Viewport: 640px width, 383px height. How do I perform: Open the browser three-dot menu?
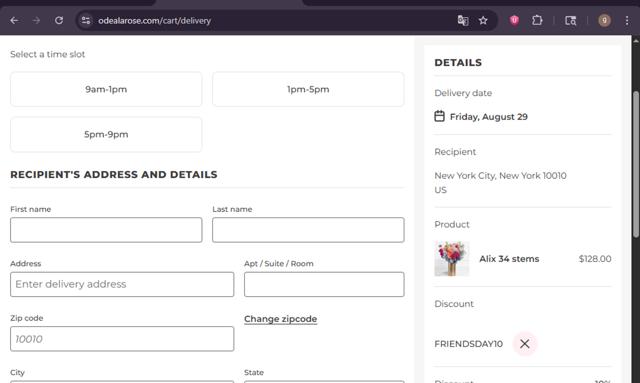[x=627, y=20]
